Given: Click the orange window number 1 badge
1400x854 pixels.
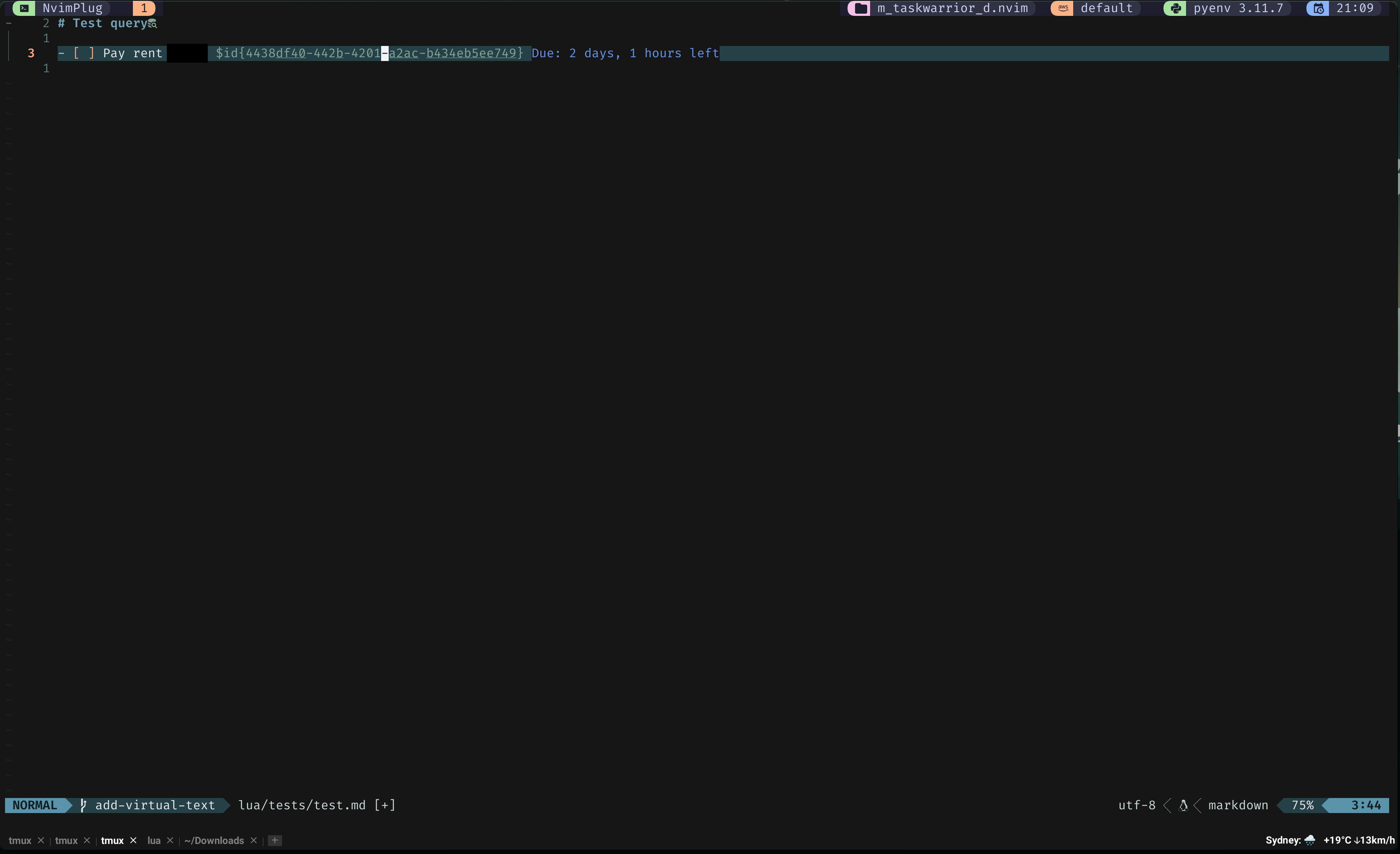Looking at the screenshot, I should 144,8.
